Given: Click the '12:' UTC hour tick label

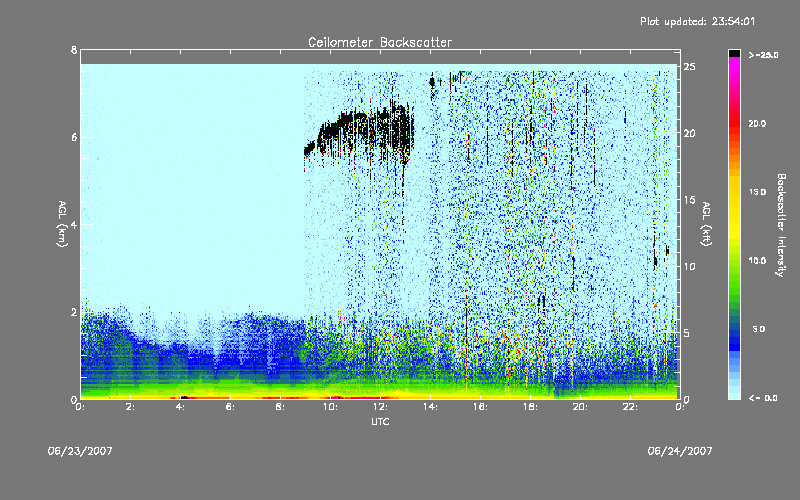Looking at the screenshot, I should click(x=381, y=407).
